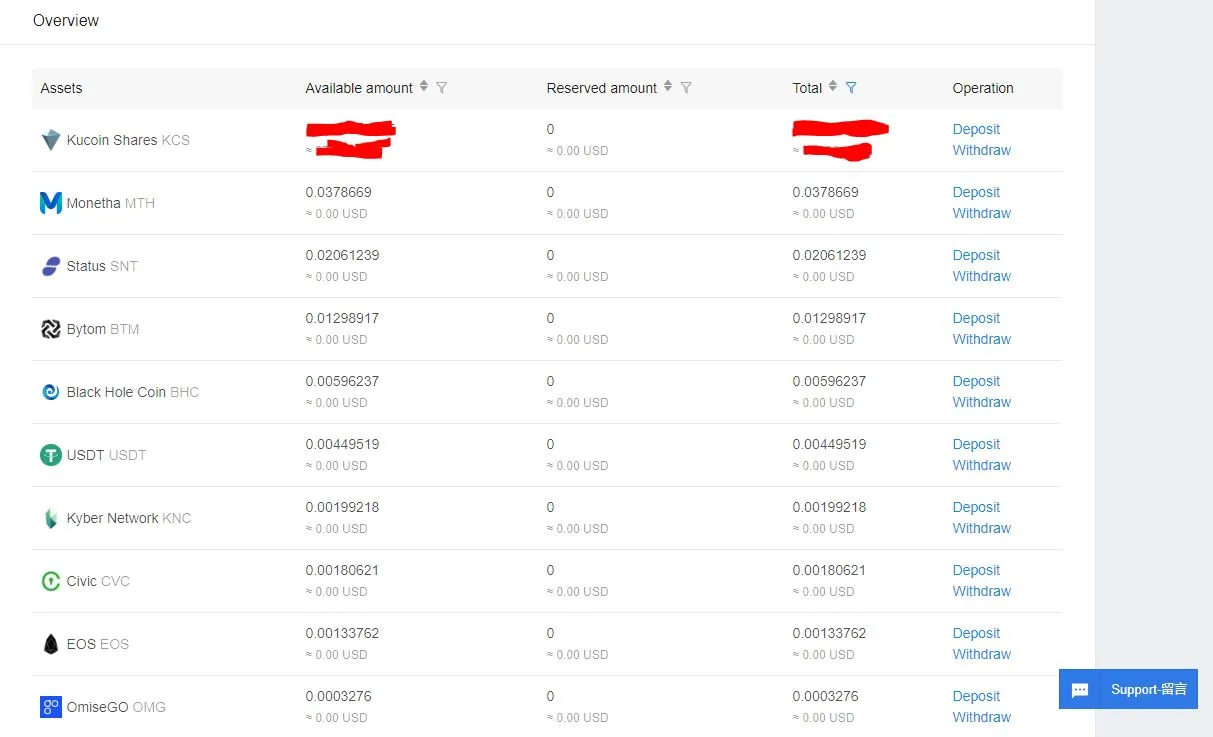Withdraw OmiseGO OMG
Viewport: 1213px width, 737px height.
pos(982,717)
